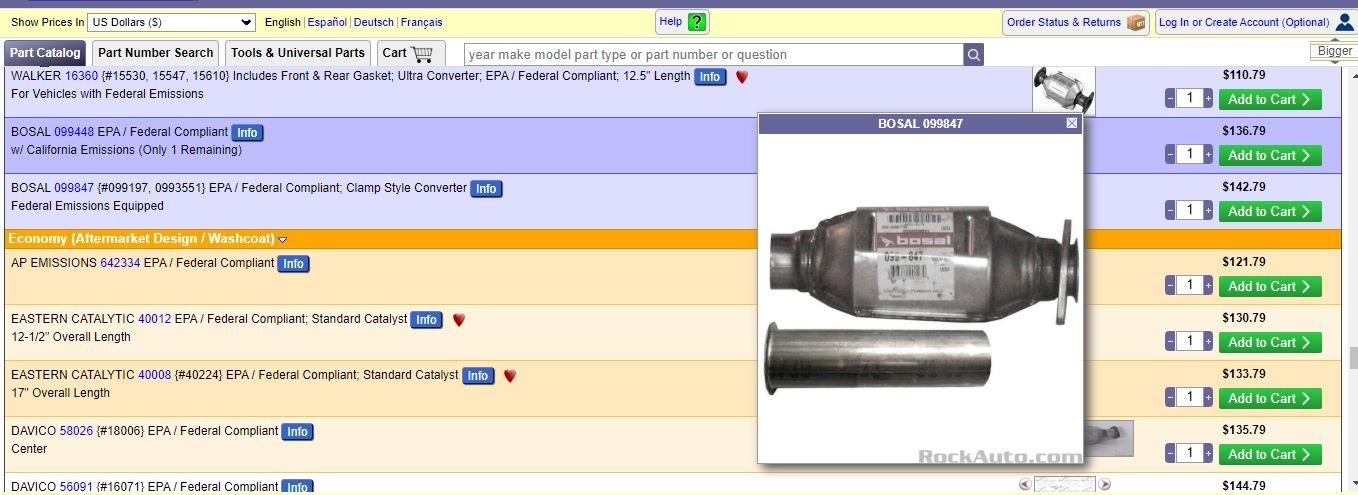Click the year make model search field

click(714, 55)
